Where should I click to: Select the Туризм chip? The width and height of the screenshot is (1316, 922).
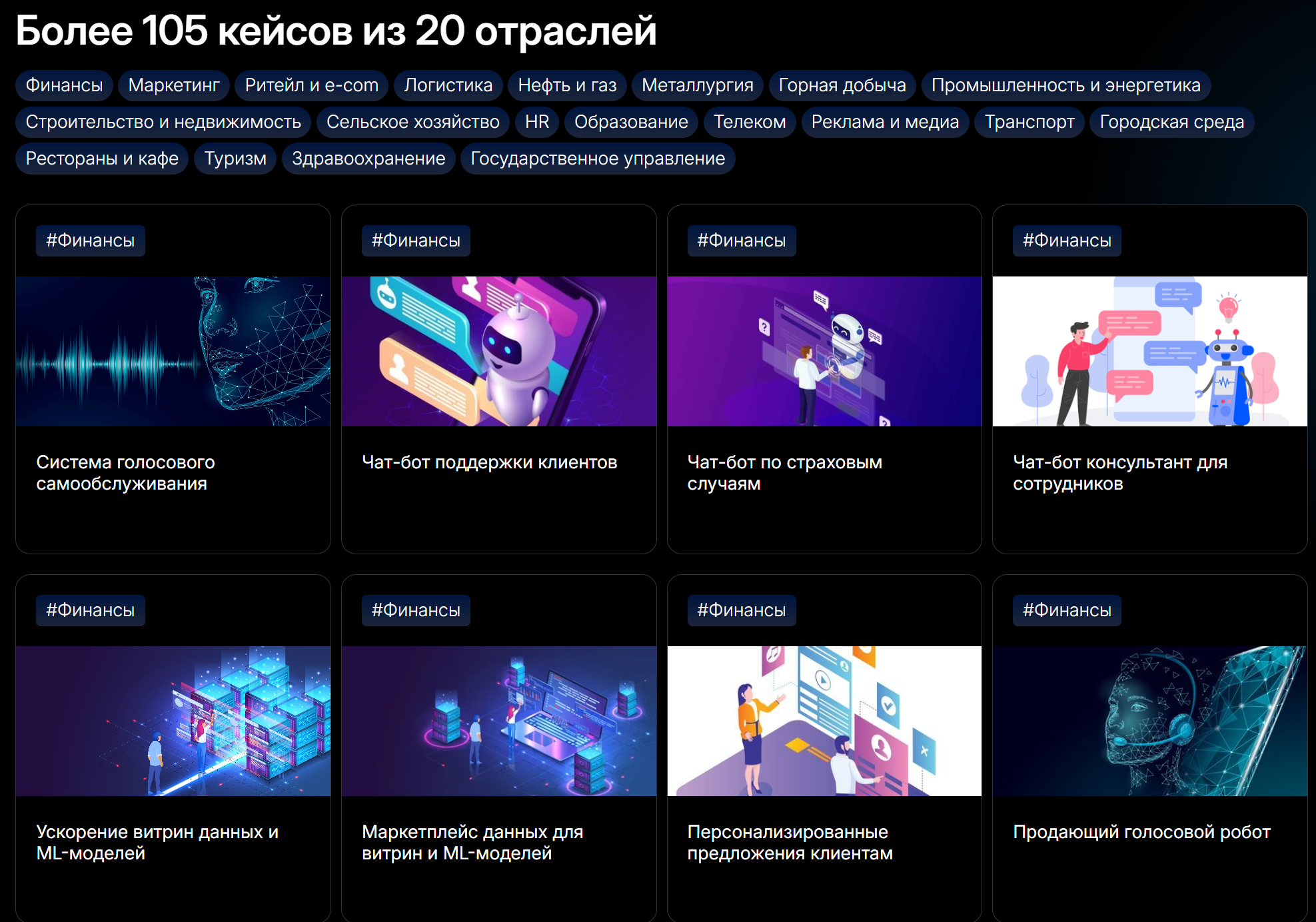tap(235, 159)
